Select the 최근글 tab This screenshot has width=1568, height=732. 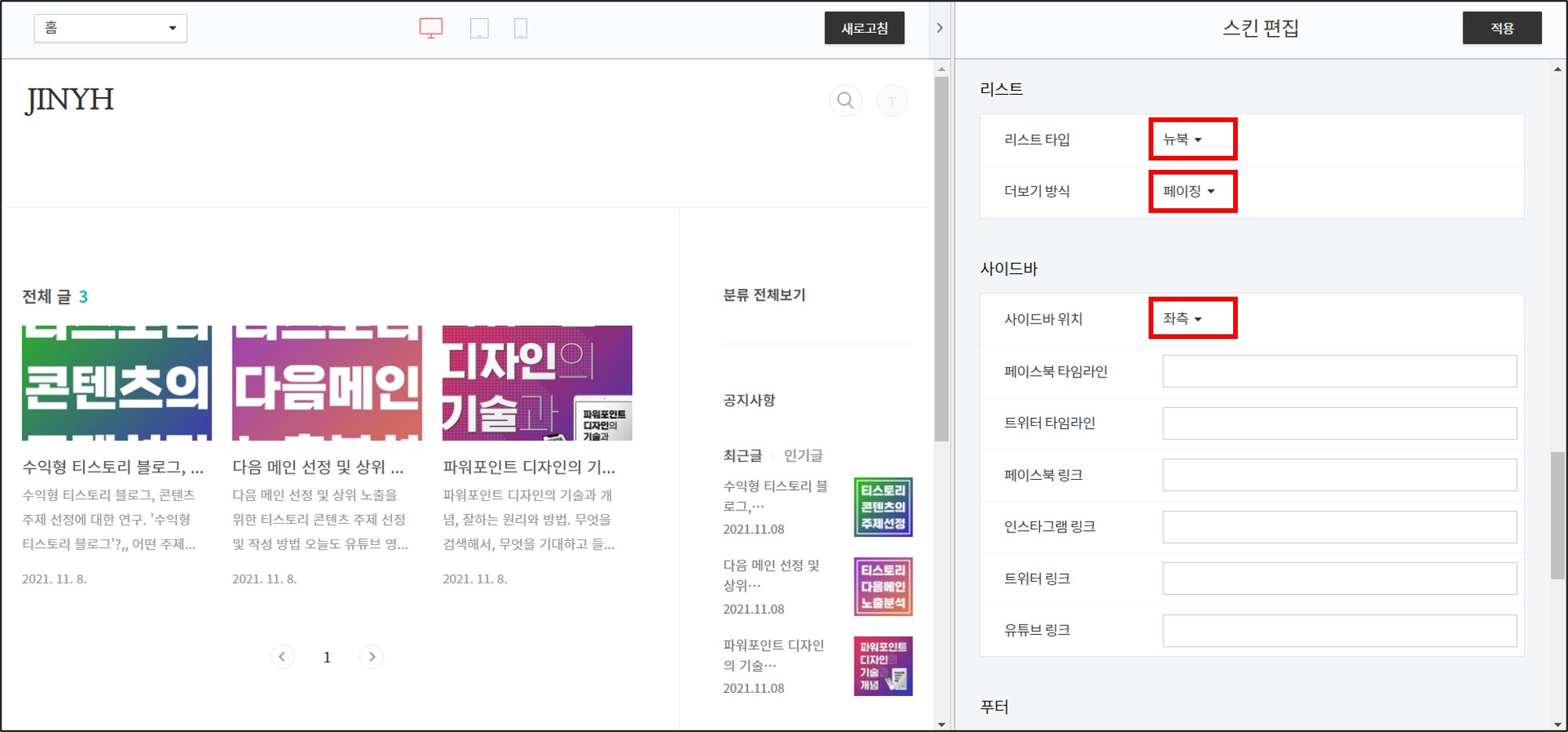743,456
